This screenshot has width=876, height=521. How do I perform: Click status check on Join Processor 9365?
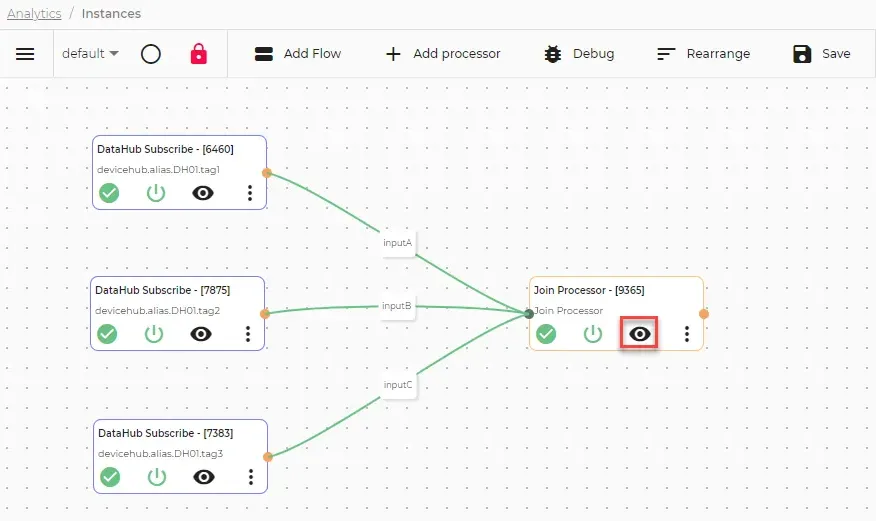[x=546, y=334]
